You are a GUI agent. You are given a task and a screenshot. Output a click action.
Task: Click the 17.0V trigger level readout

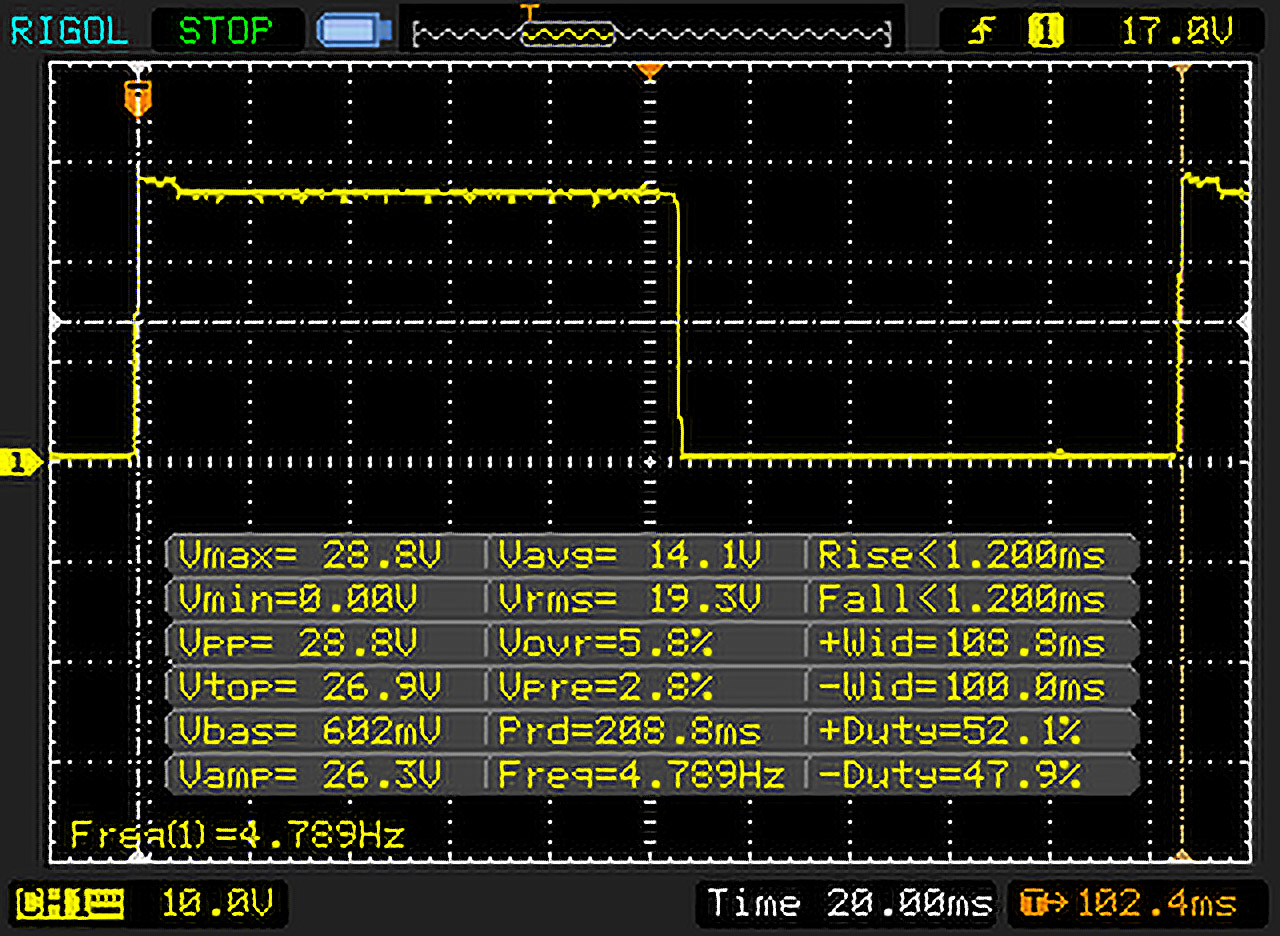tap(1177, 33)
